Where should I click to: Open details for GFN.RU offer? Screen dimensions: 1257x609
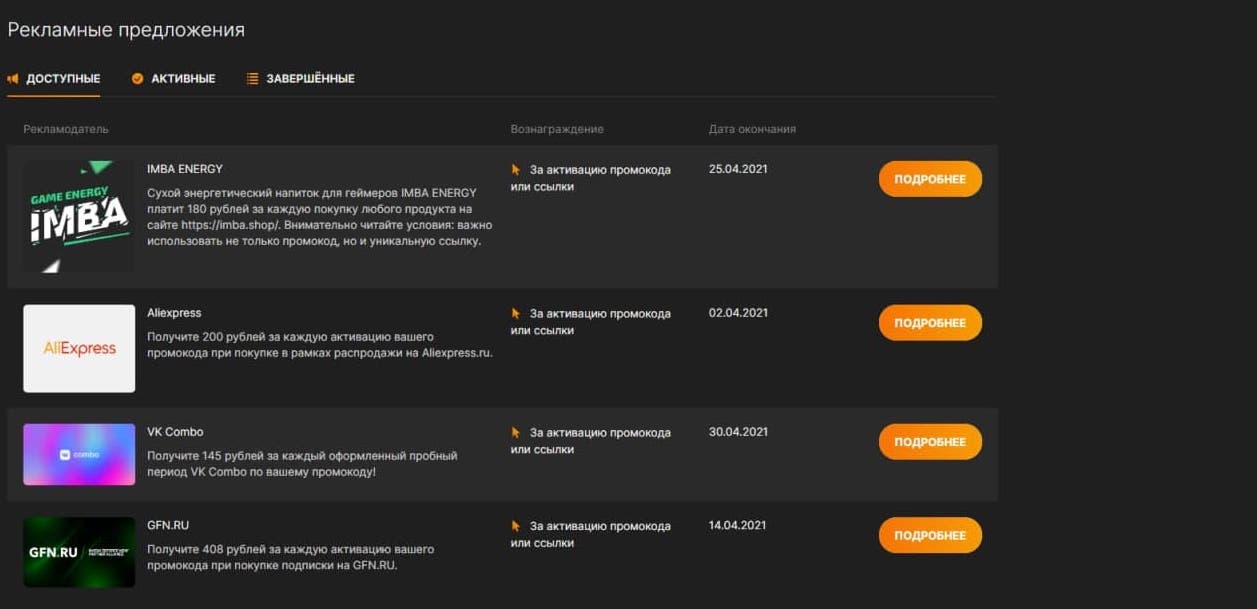tap(929, 535)
